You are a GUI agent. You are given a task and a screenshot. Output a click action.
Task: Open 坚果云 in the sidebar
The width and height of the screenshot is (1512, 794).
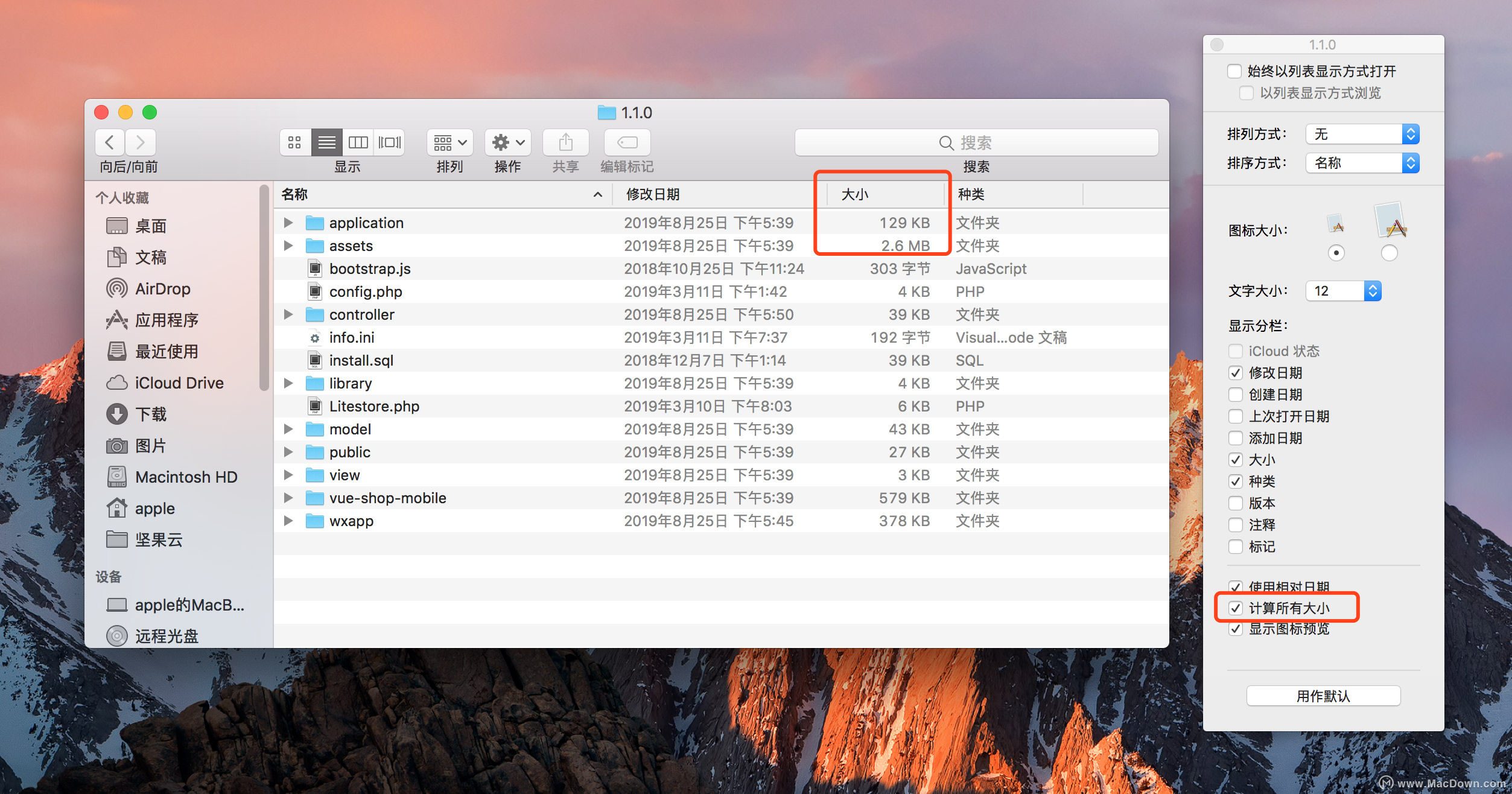pyautogui.click(x=144, y=540)
